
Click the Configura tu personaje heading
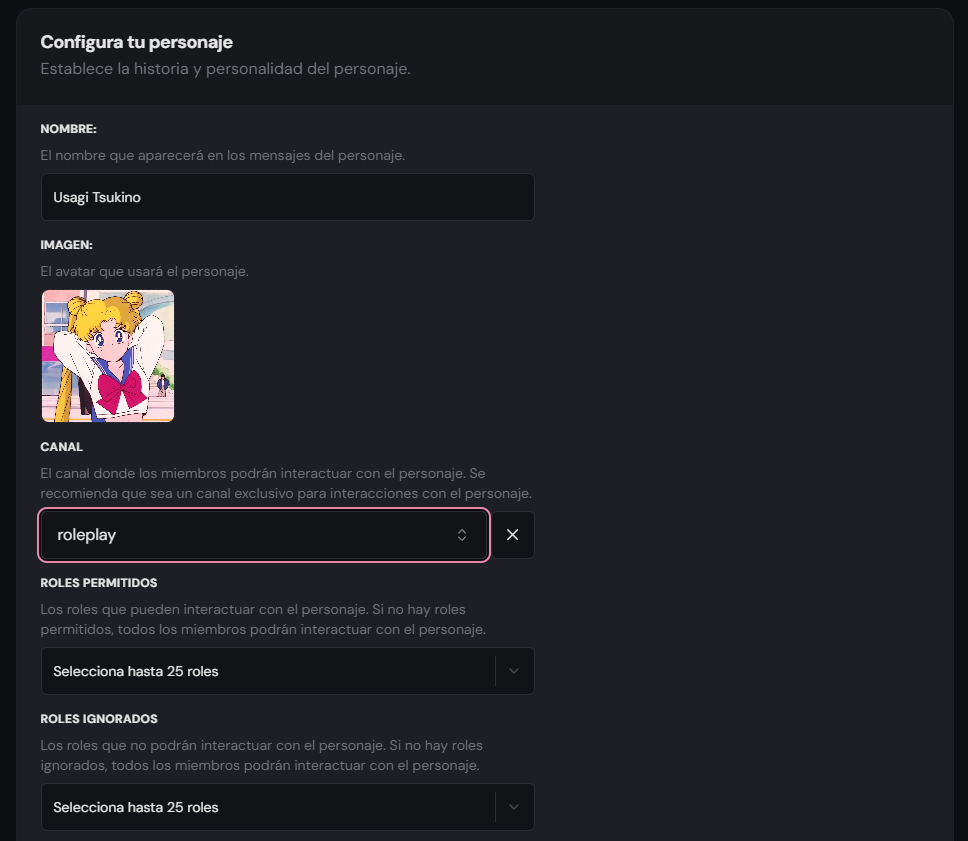click(136, 42)
